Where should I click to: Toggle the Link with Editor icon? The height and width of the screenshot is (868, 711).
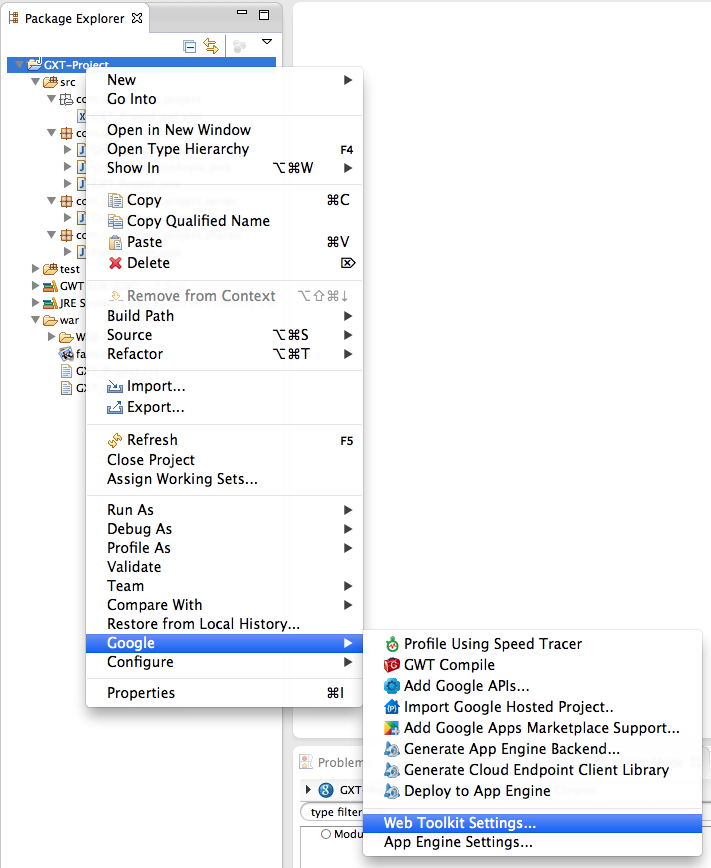coord(211,46)
